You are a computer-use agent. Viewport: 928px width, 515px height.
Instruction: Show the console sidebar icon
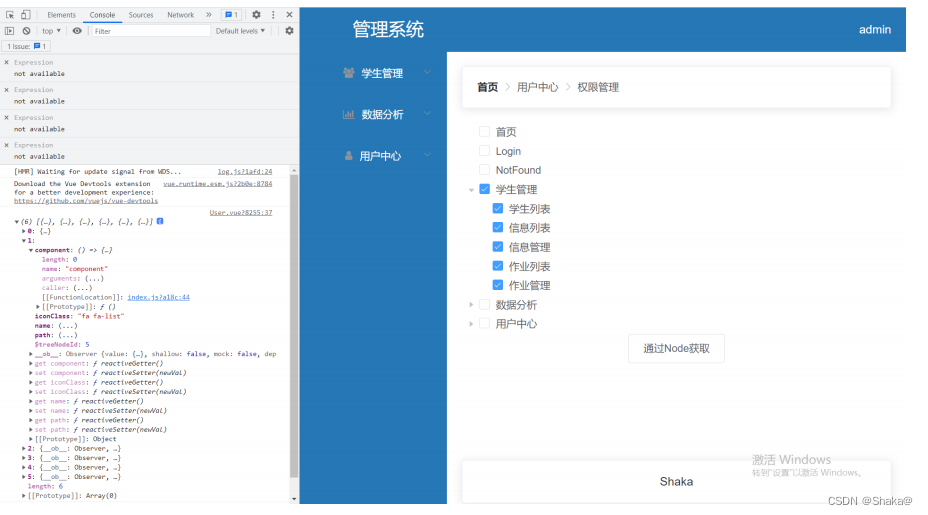click(9, 31)
